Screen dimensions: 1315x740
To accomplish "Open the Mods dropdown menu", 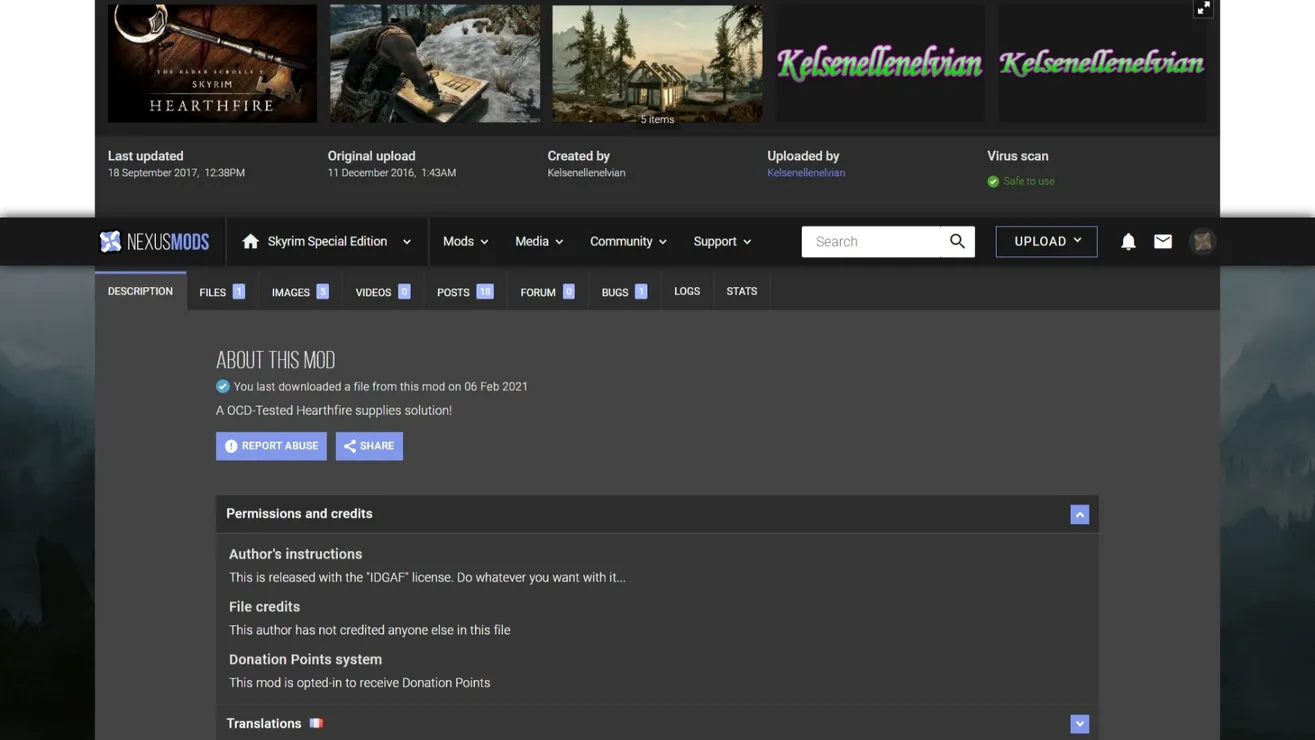I will click(x=465, y=241).
